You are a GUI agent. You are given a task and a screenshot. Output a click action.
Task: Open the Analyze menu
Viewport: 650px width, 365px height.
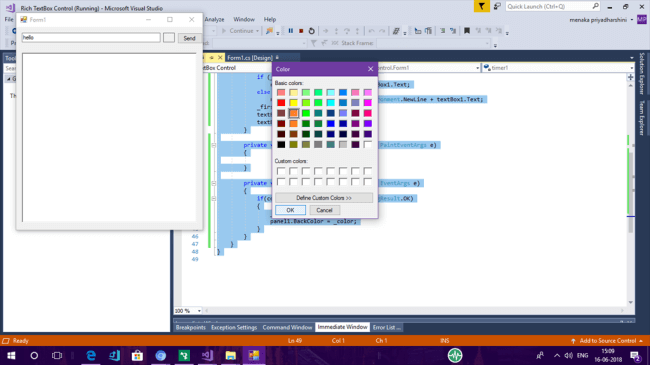214,19
